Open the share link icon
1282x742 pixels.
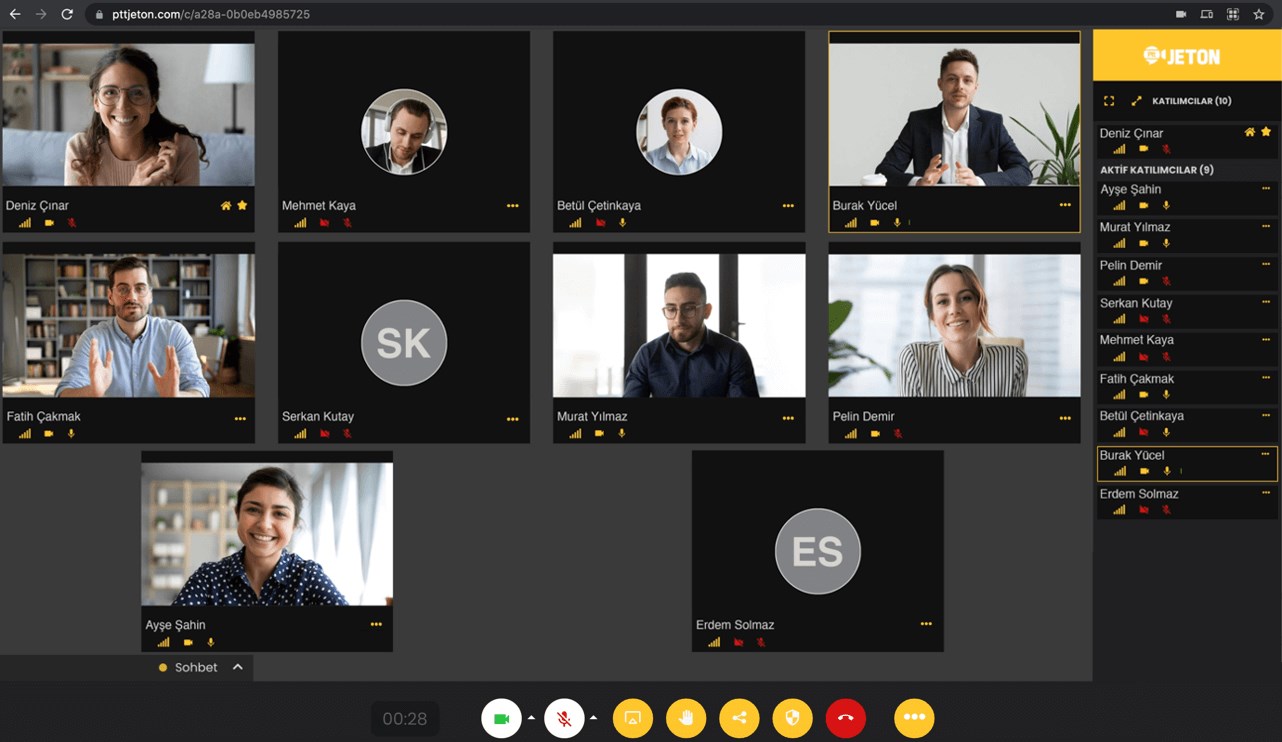[739, 718]
